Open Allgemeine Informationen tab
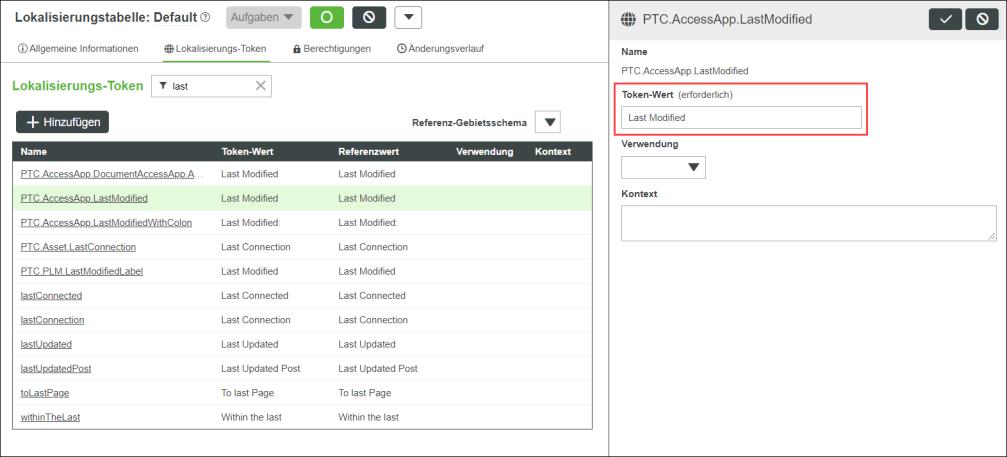Image resolution: width=1007 pixels, height=457 pixels. [x=78, y=49]
